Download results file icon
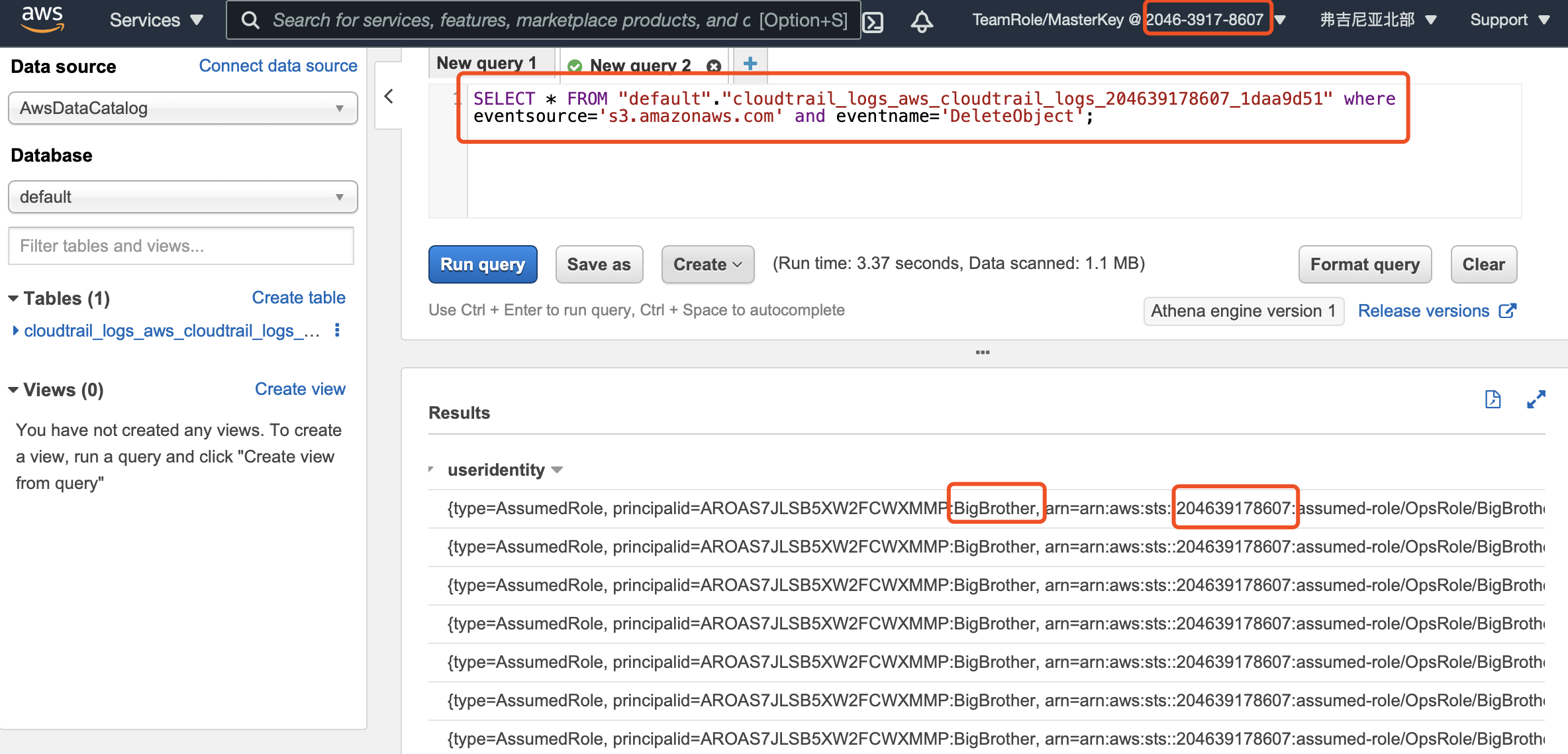Image resolution: width=1568 pixels, height=754 pixels. (1493, 400)
